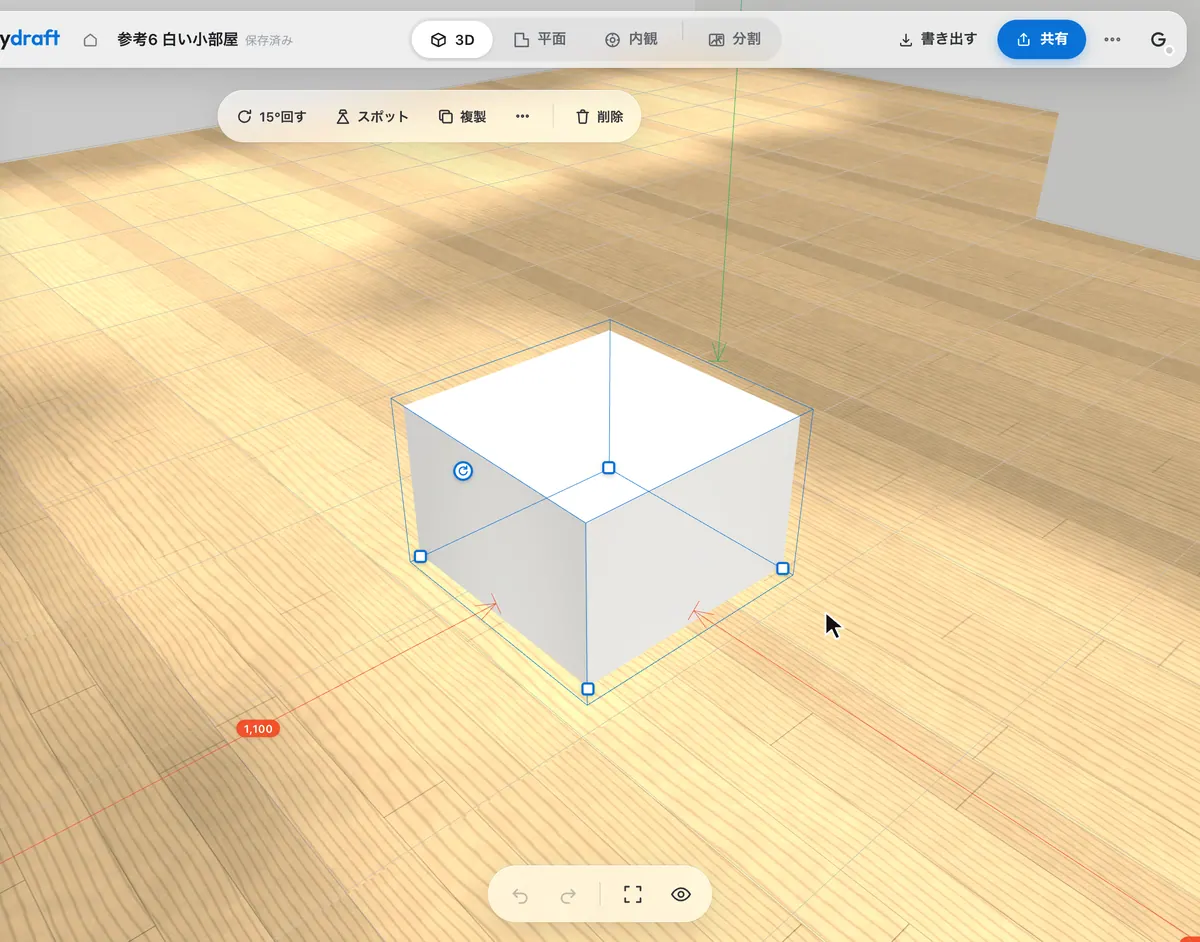Image resolution: width=1200 pixels, height=942 pixels.
Task: Duplicate object with 複製
Action: pyautogui.click(x=462, y=117)
